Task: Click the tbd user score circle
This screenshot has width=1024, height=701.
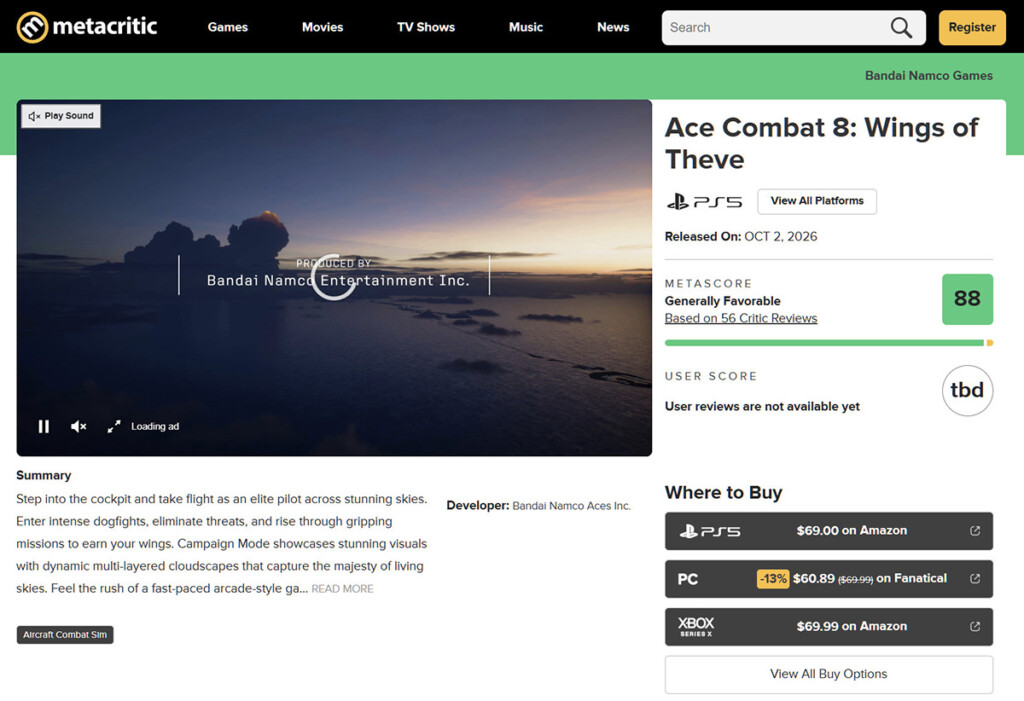Action: (x=967, y=391)
